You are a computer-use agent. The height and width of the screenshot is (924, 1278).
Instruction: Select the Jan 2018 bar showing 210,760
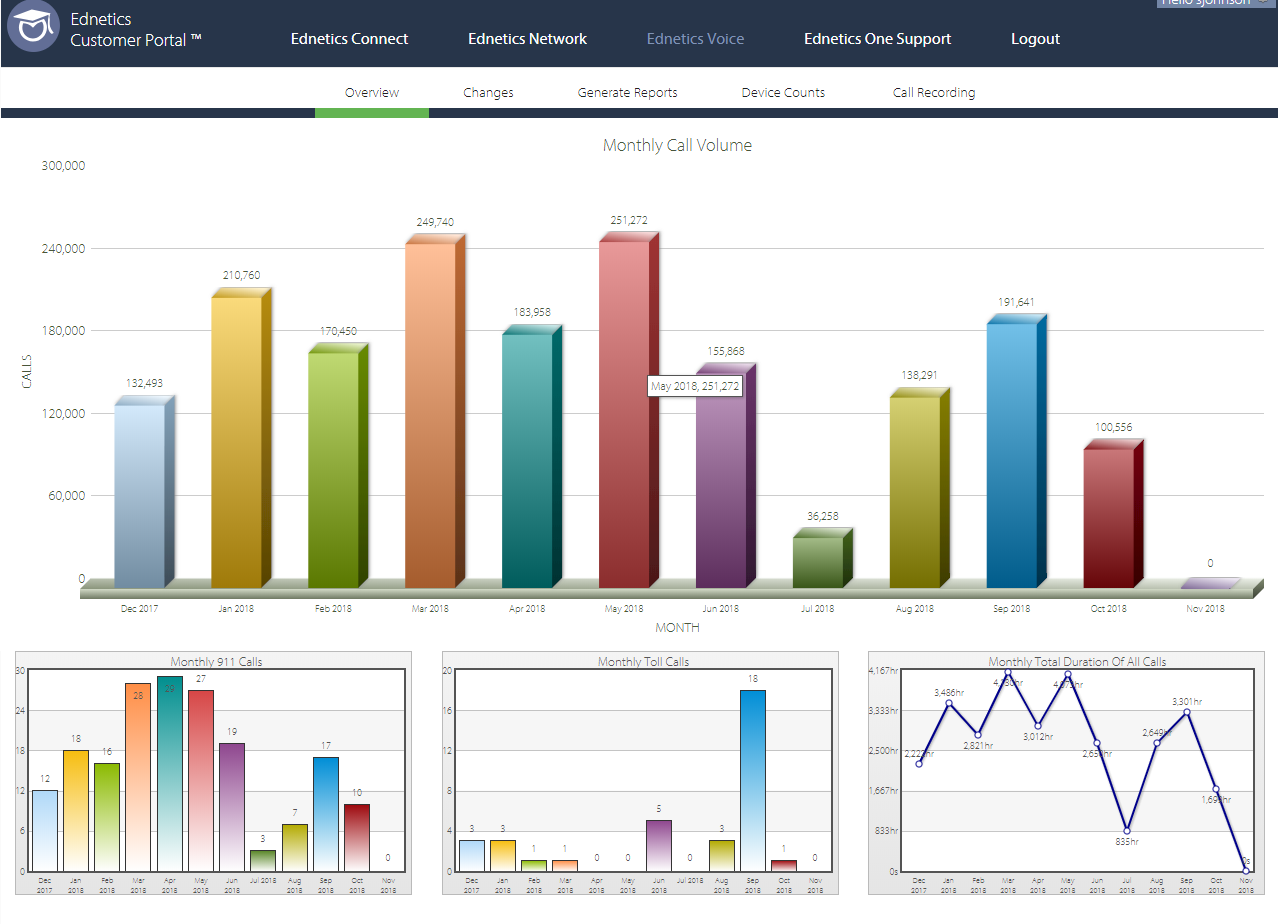[241, 437]
